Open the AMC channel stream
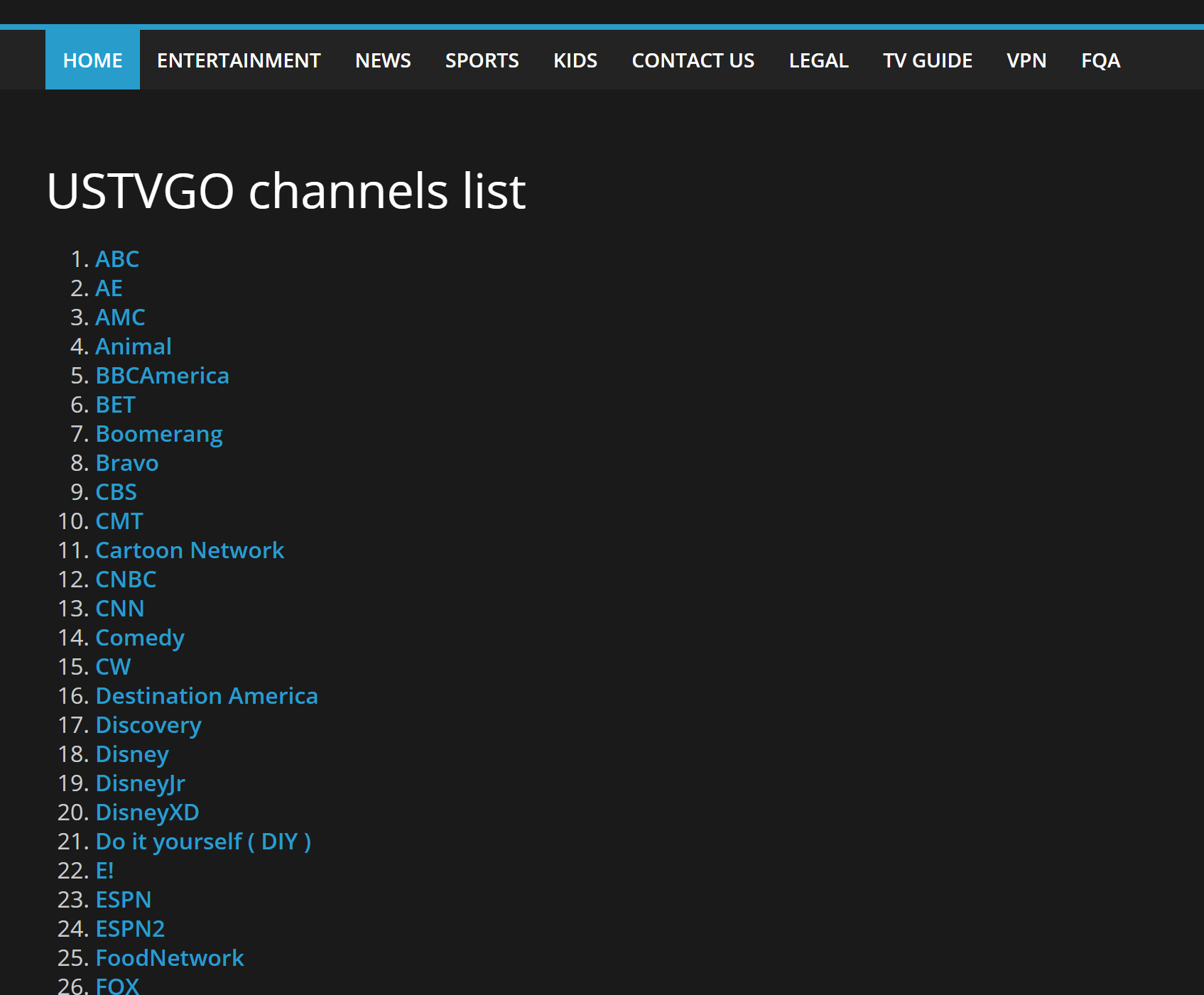Viewport: 1204px width, 995px height. pos(120,317)
